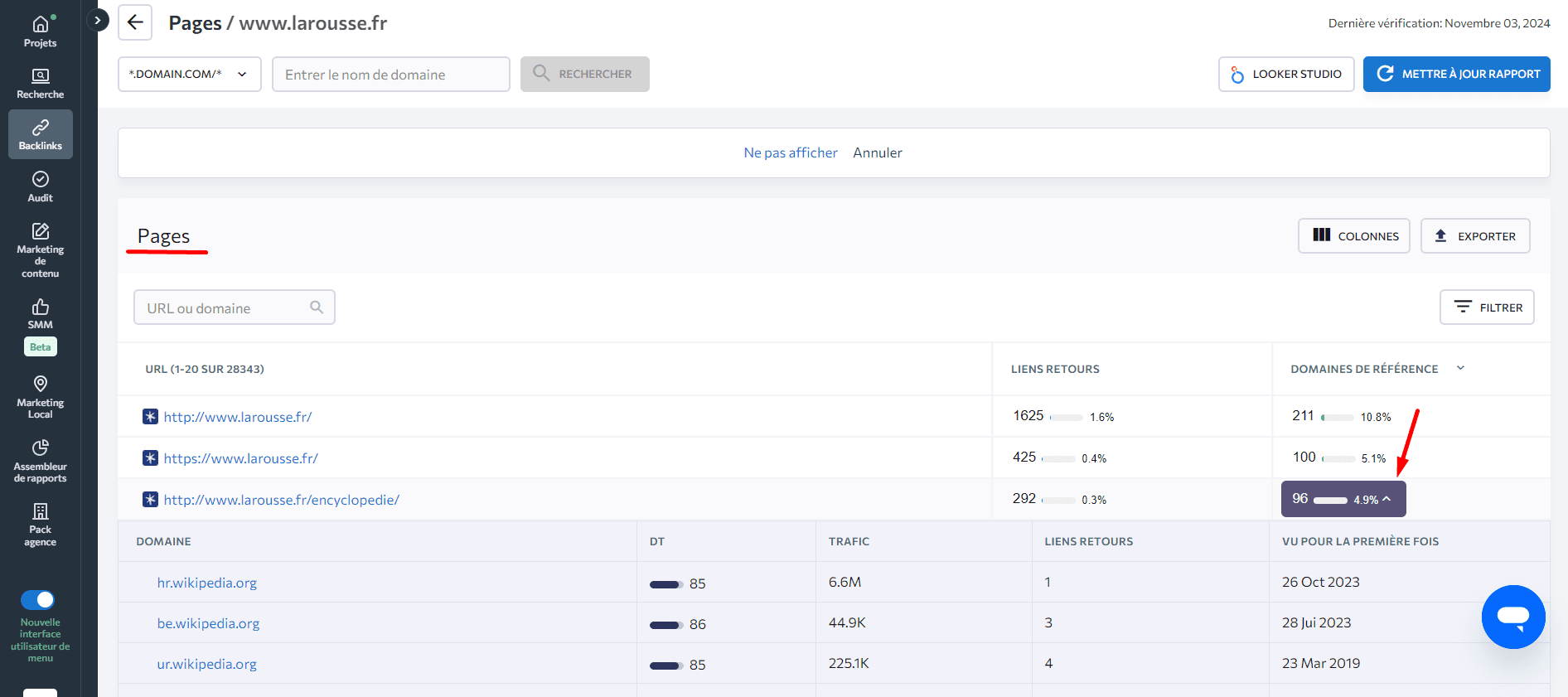
Task: Collapse the 96 referring domains expander
Action: pos(1343,499)
